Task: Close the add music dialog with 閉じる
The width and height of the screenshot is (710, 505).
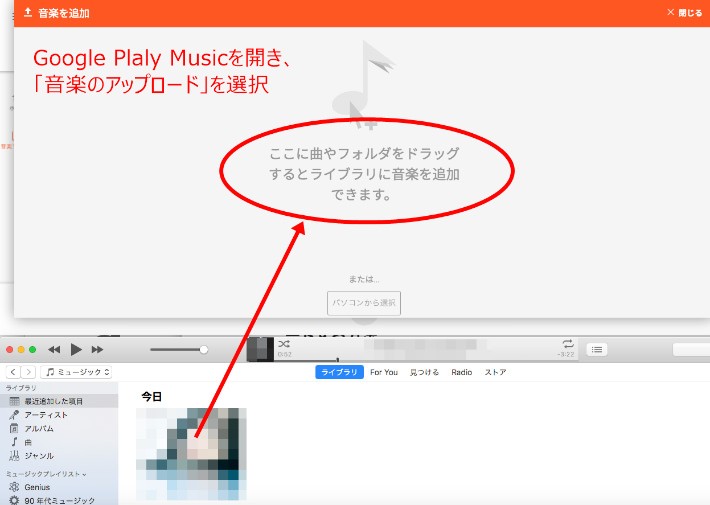Action: [x=684, y=13]
